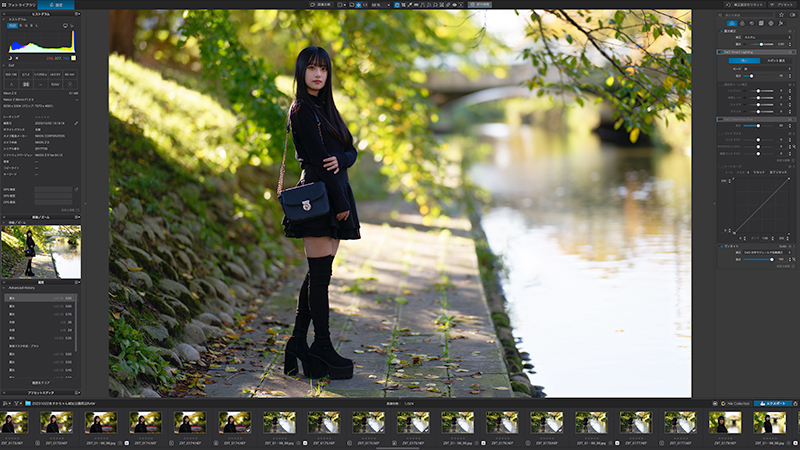Open the compare mode dropdown arrow
This screenshot has width=800, height=450.
click(345, 5)
